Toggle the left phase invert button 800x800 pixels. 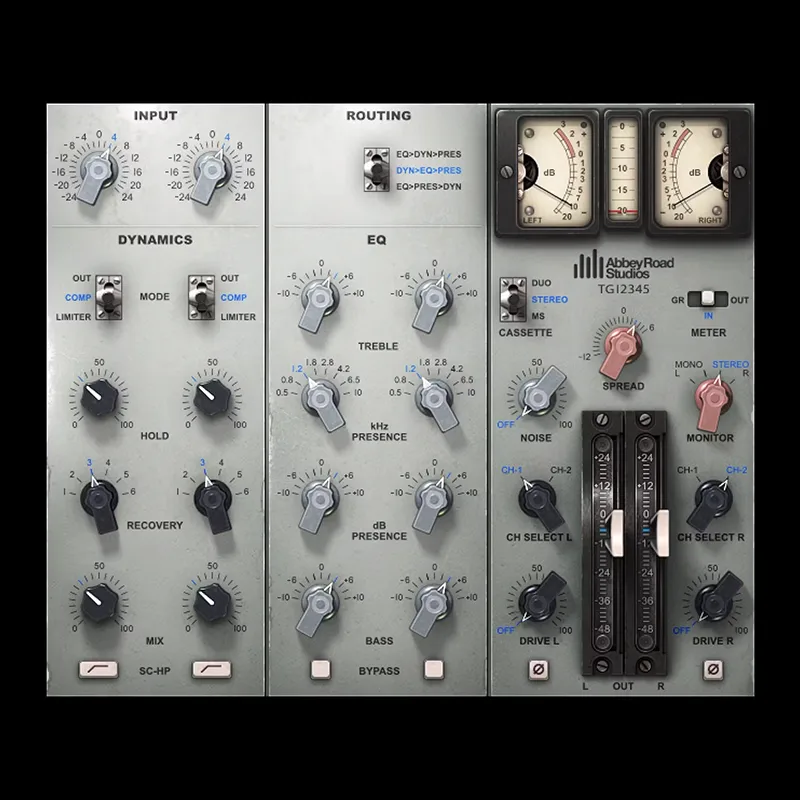[x=538, y=669]
